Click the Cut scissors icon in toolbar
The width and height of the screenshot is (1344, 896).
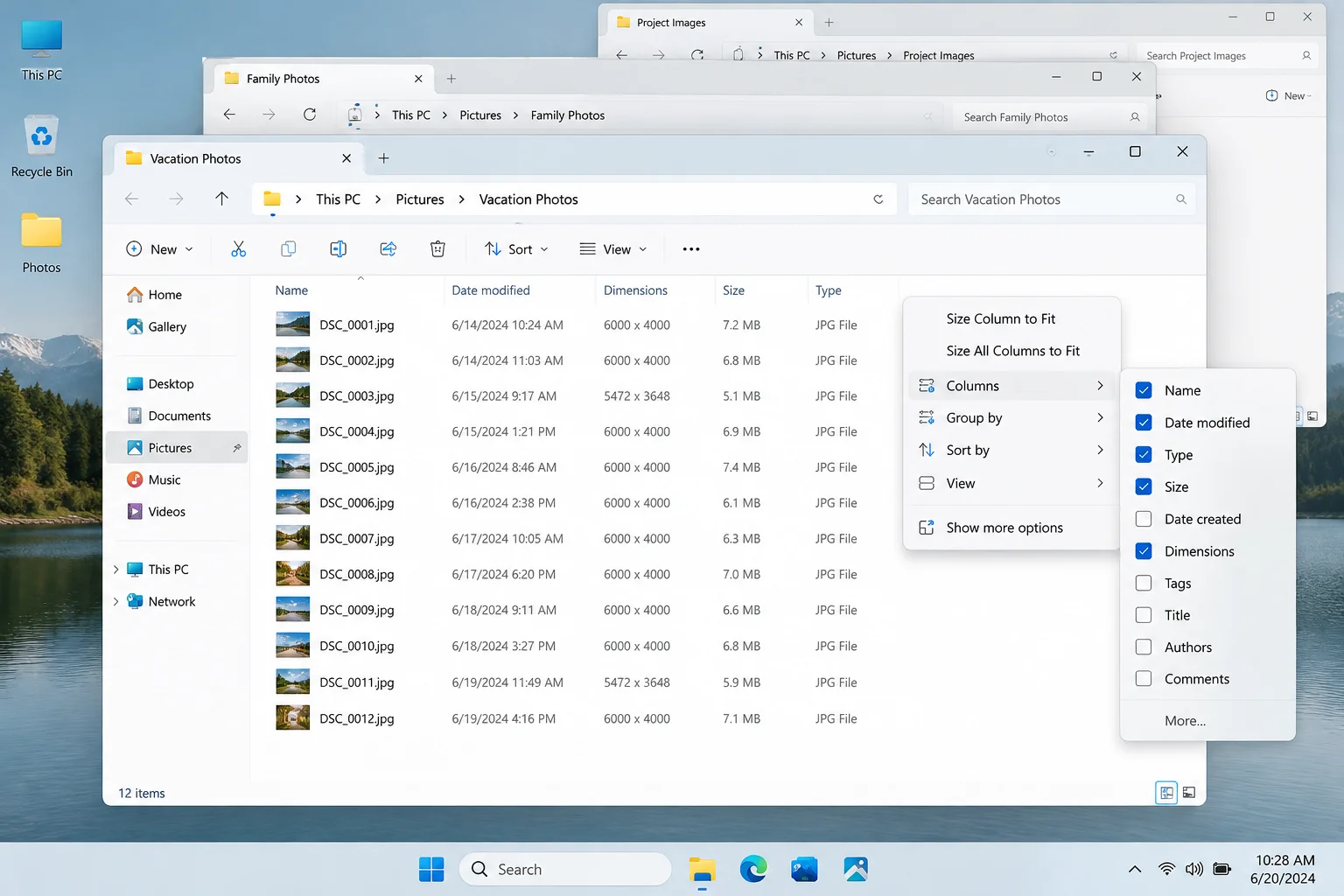238,249
